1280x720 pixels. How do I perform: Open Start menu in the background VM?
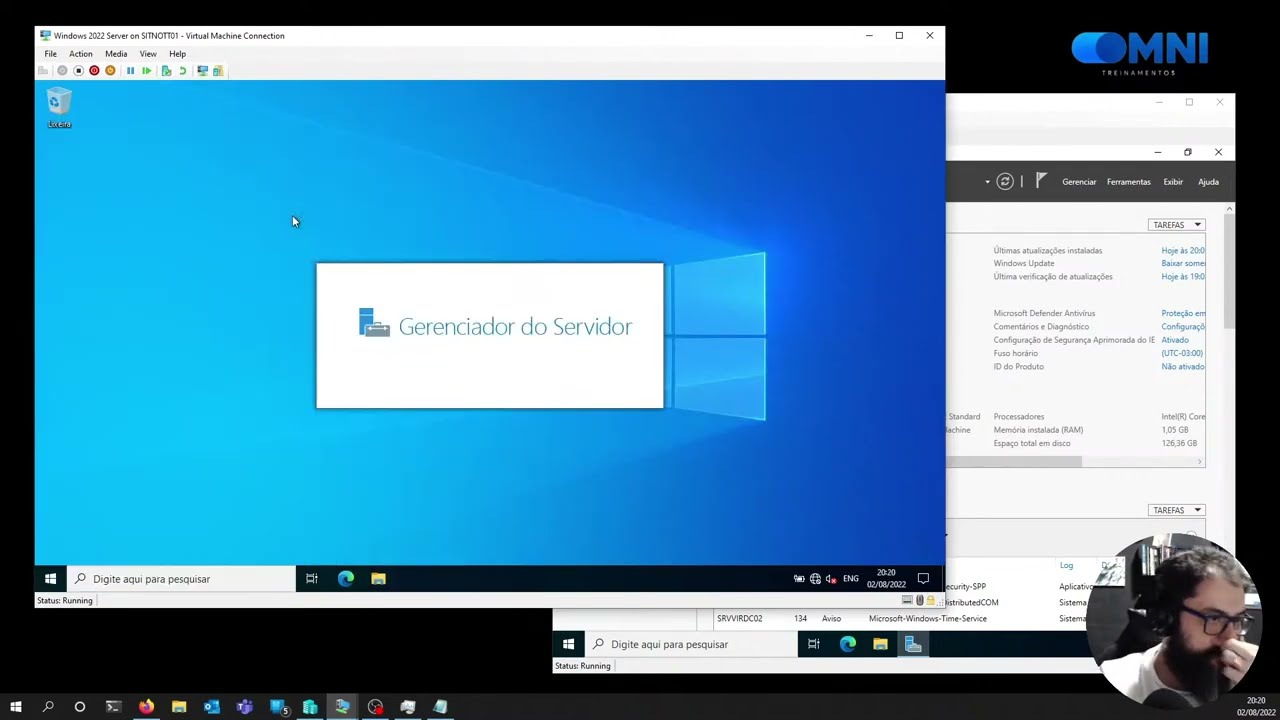click(x=568, y=645)
